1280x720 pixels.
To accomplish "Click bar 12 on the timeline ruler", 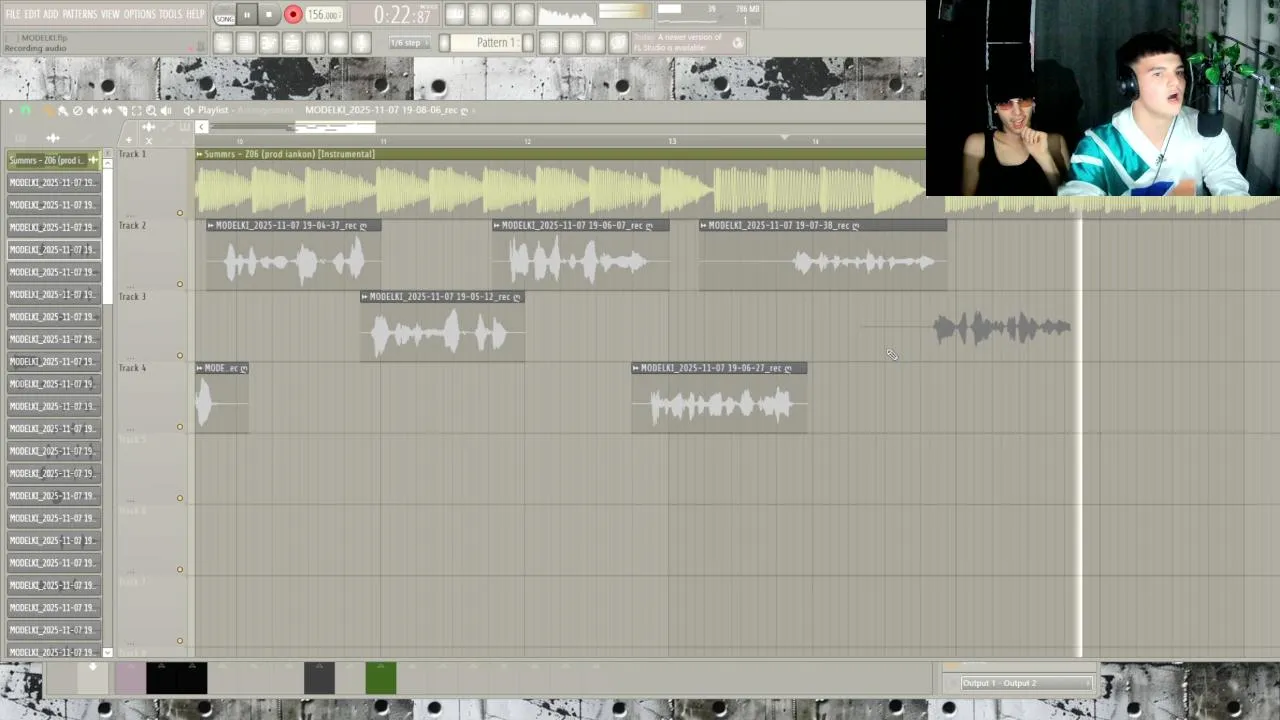I will coord(527,141).
